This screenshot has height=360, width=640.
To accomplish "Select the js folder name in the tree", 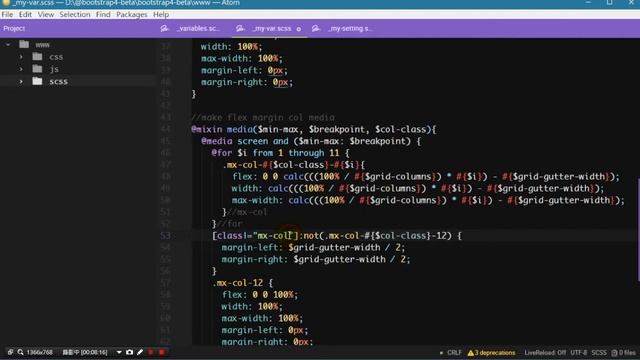I will pyautogui.click(x=54, y=69).
